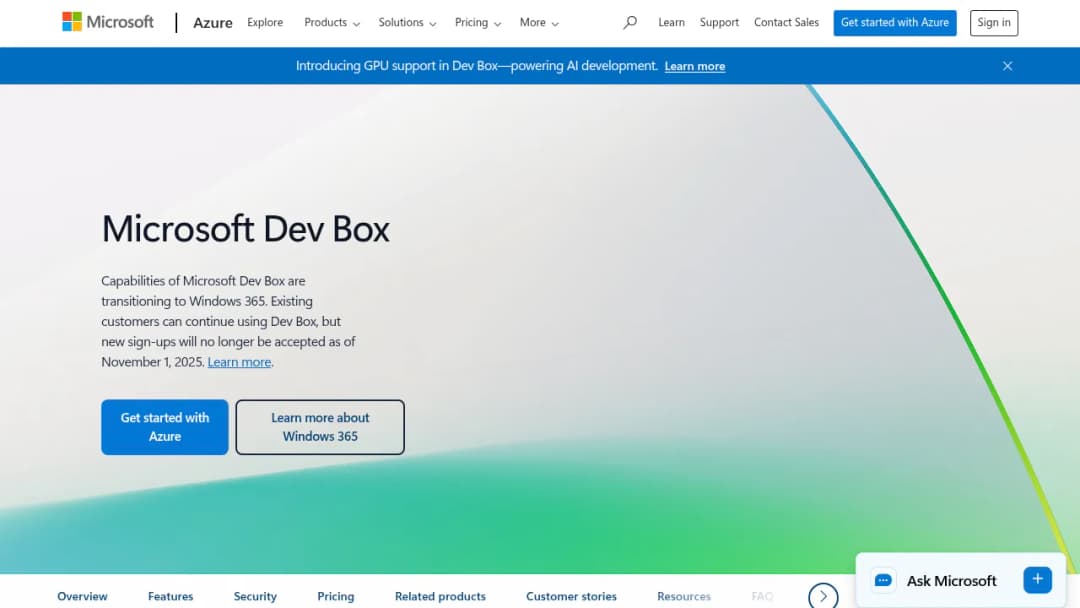Open the search magnifier icon
This screenshot has width=1080, height=608.
630,23
